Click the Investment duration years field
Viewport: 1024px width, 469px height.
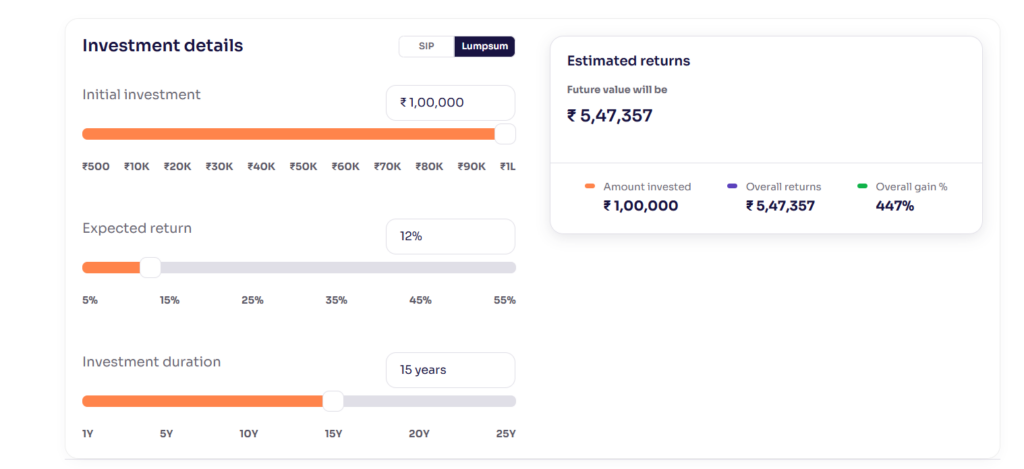click(450, 370)
